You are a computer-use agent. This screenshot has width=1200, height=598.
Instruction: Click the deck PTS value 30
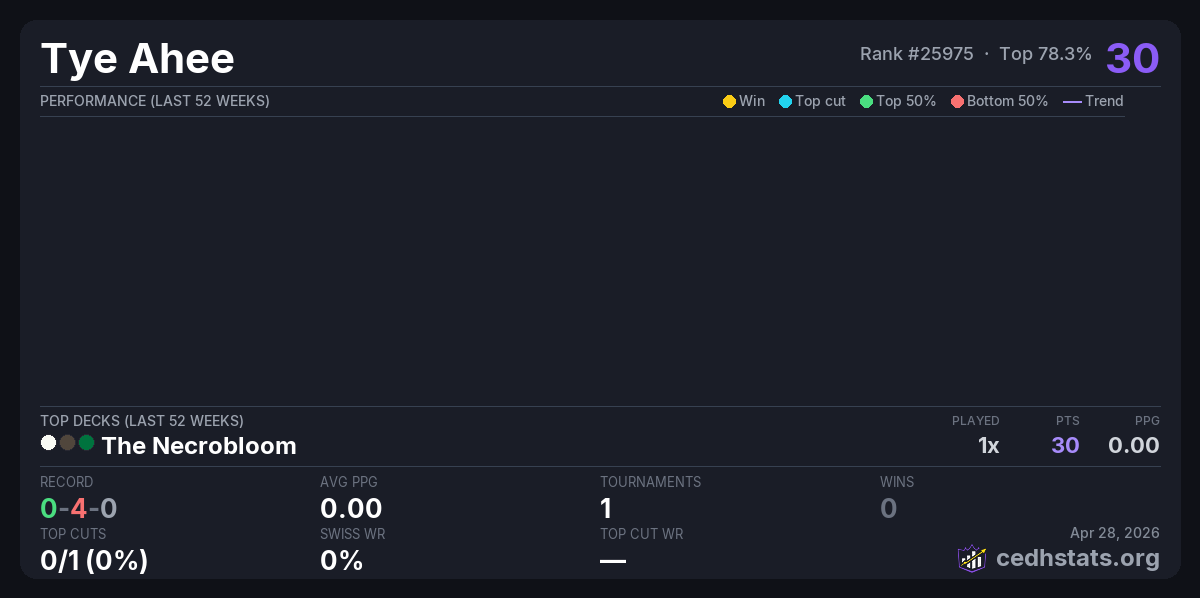point(1065,445)
